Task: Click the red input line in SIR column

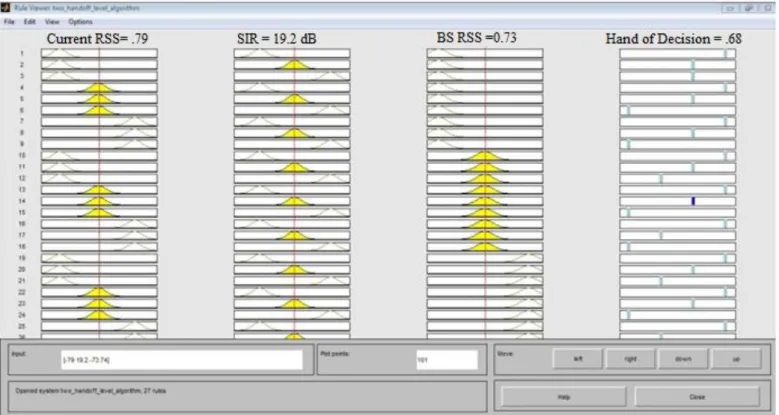Action: (294, 194)
